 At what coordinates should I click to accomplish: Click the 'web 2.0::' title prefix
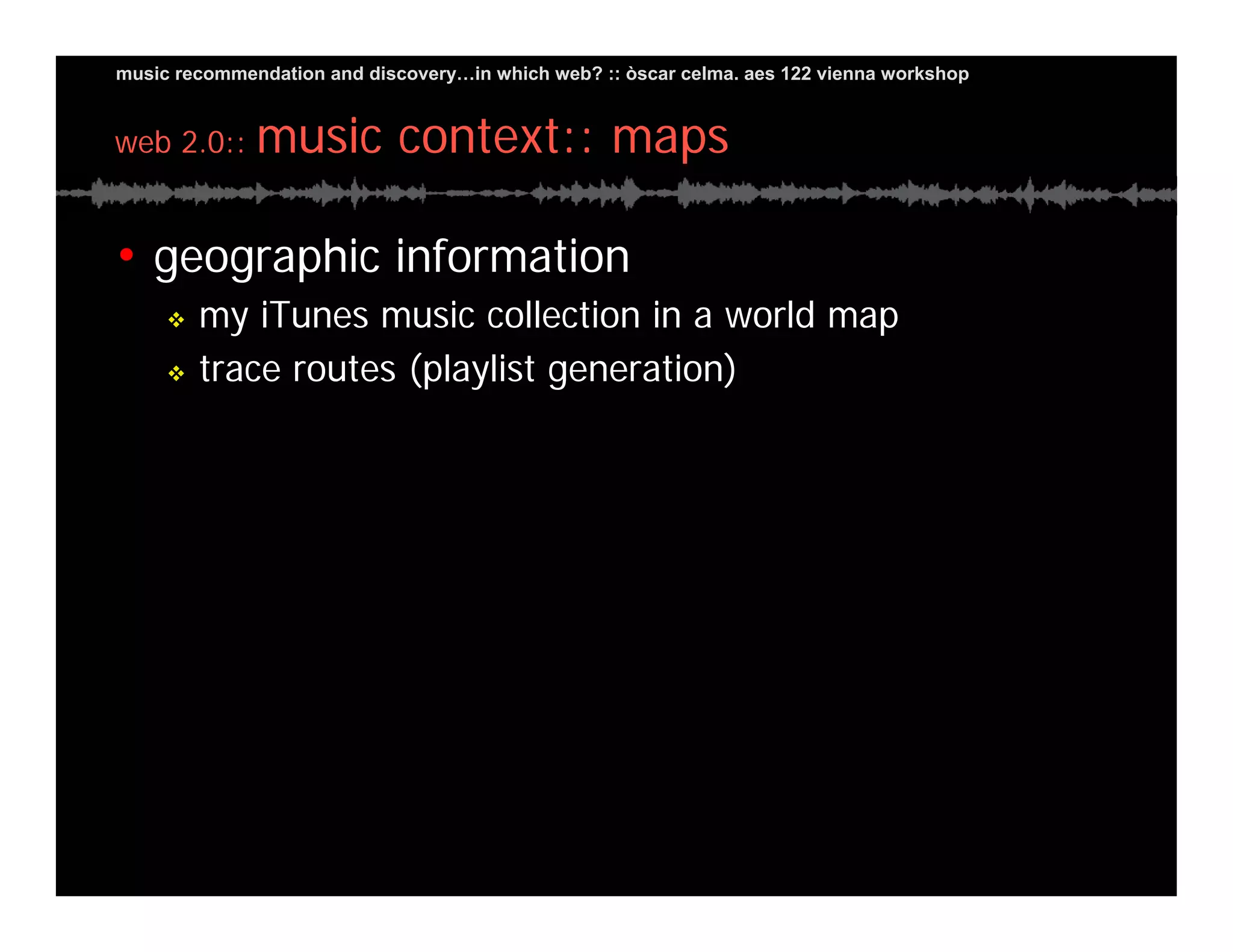click(179, 143)
